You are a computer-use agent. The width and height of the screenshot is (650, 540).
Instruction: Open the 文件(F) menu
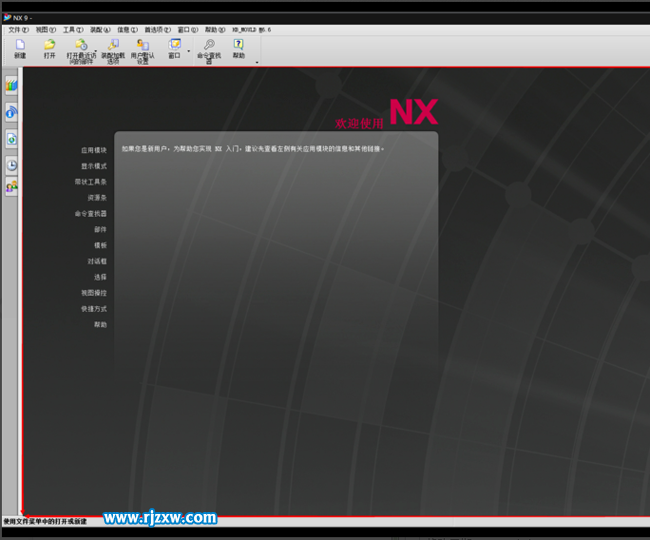point(19,30)
